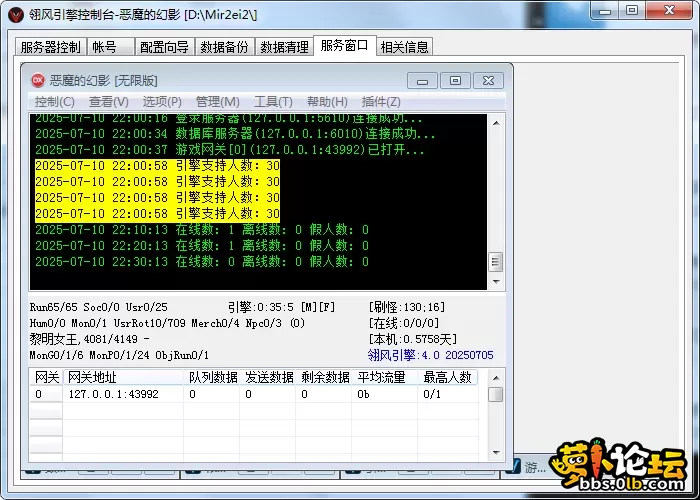Click the gateway table scroll up arrow
This screenshot has height=500, width=700.
496,378
